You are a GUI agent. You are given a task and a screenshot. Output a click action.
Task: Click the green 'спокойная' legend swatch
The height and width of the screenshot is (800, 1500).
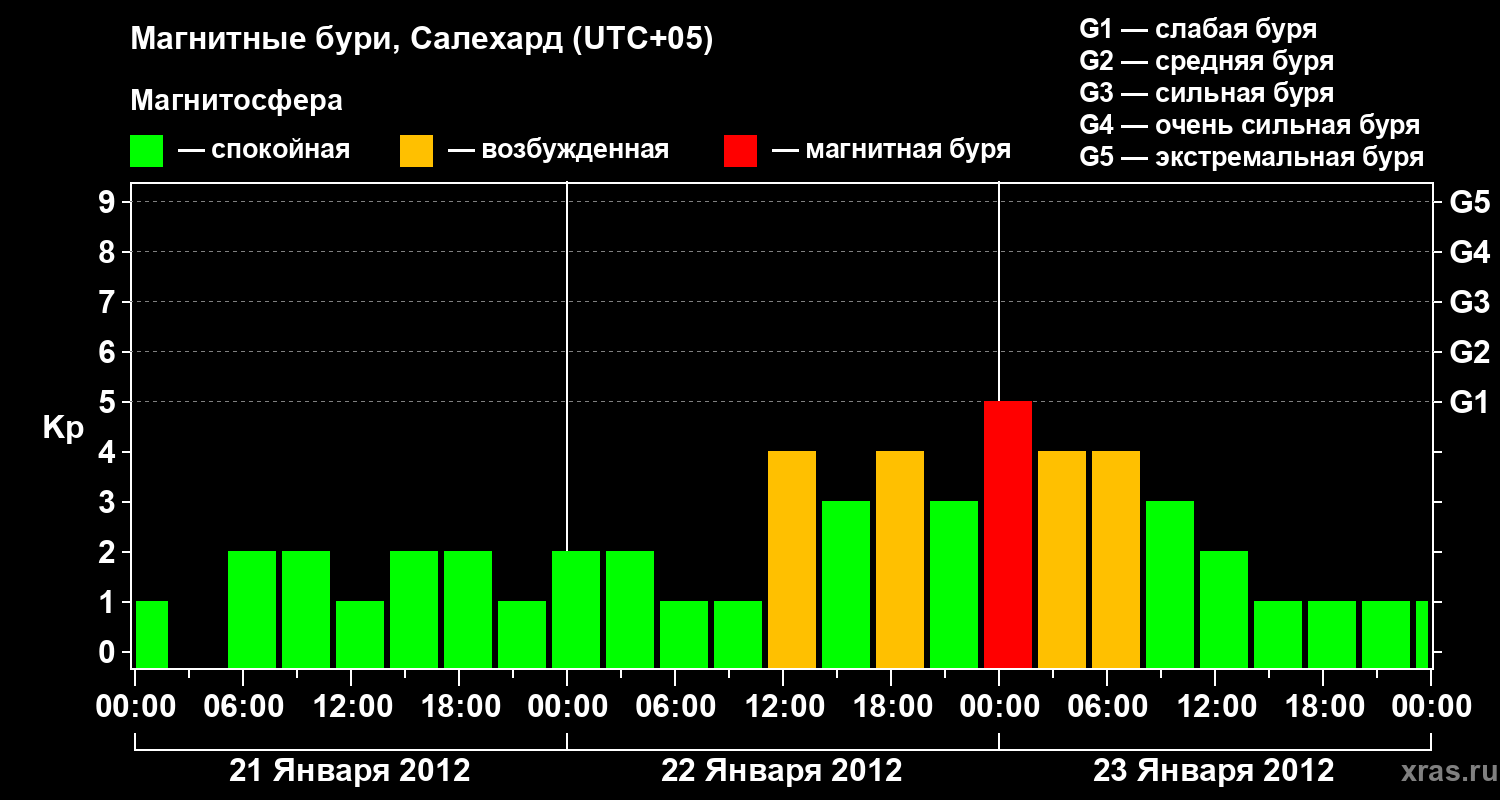click(147, 151)
